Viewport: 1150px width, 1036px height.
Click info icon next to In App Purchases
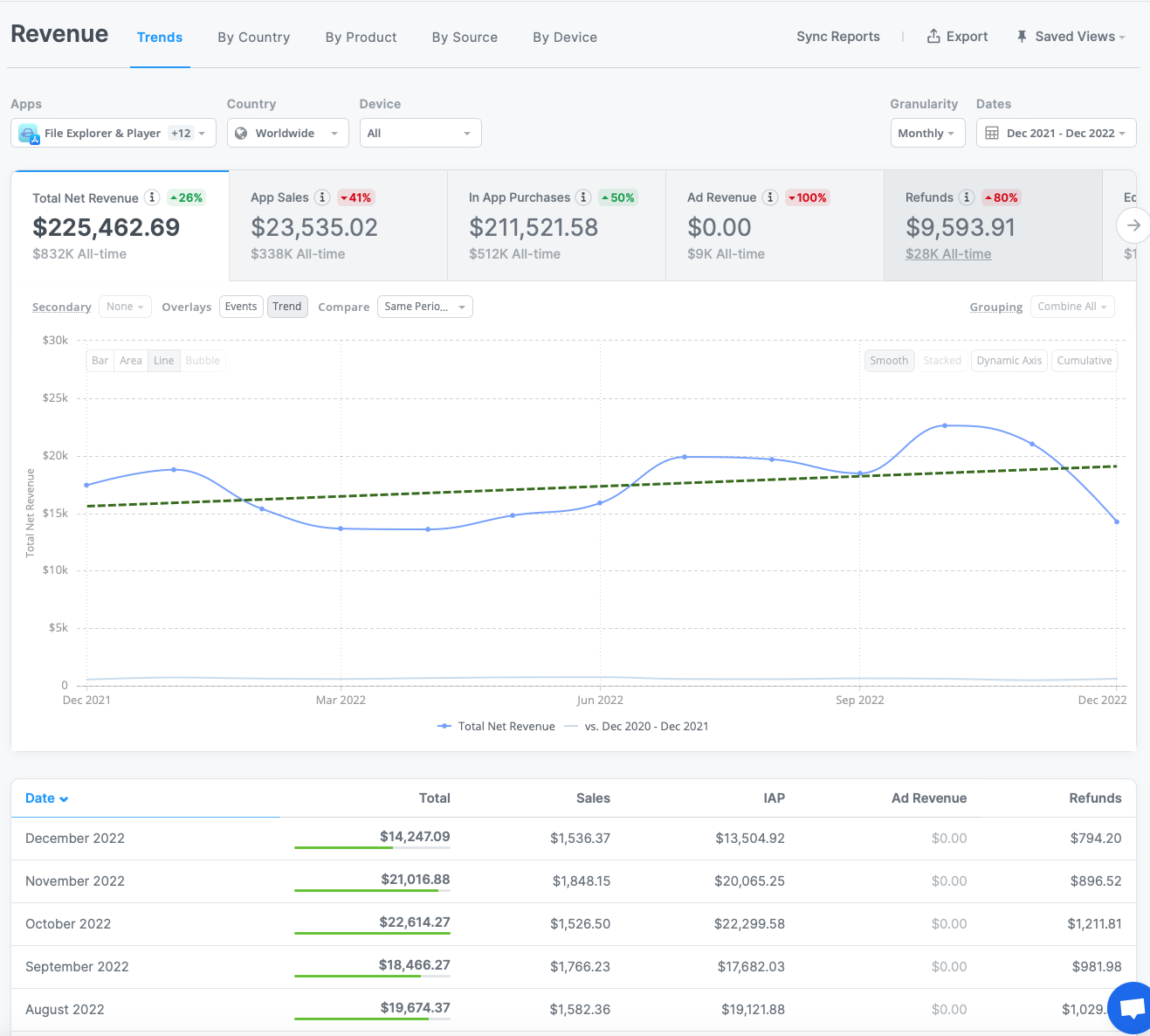[x=583, y=197]
